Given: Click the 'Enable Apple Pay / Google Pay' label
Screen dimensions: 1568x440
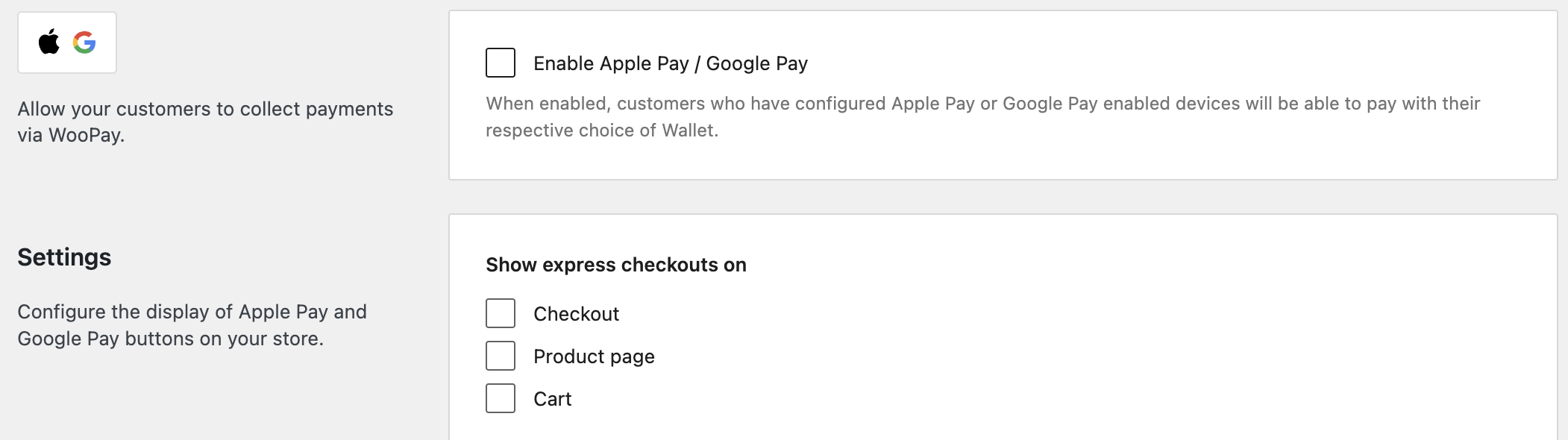Looking at the screenshot, I should coord(671,63).
